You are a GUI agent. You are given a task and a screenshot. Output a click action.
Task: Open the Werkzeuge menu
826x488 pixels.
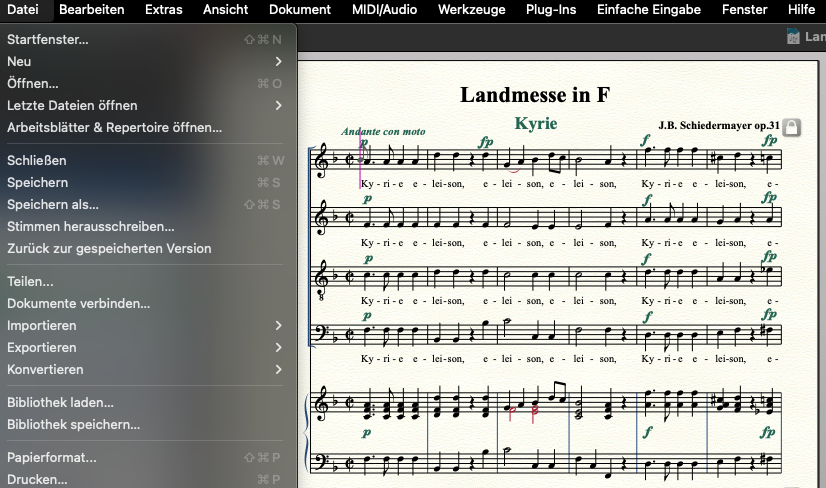471,9
